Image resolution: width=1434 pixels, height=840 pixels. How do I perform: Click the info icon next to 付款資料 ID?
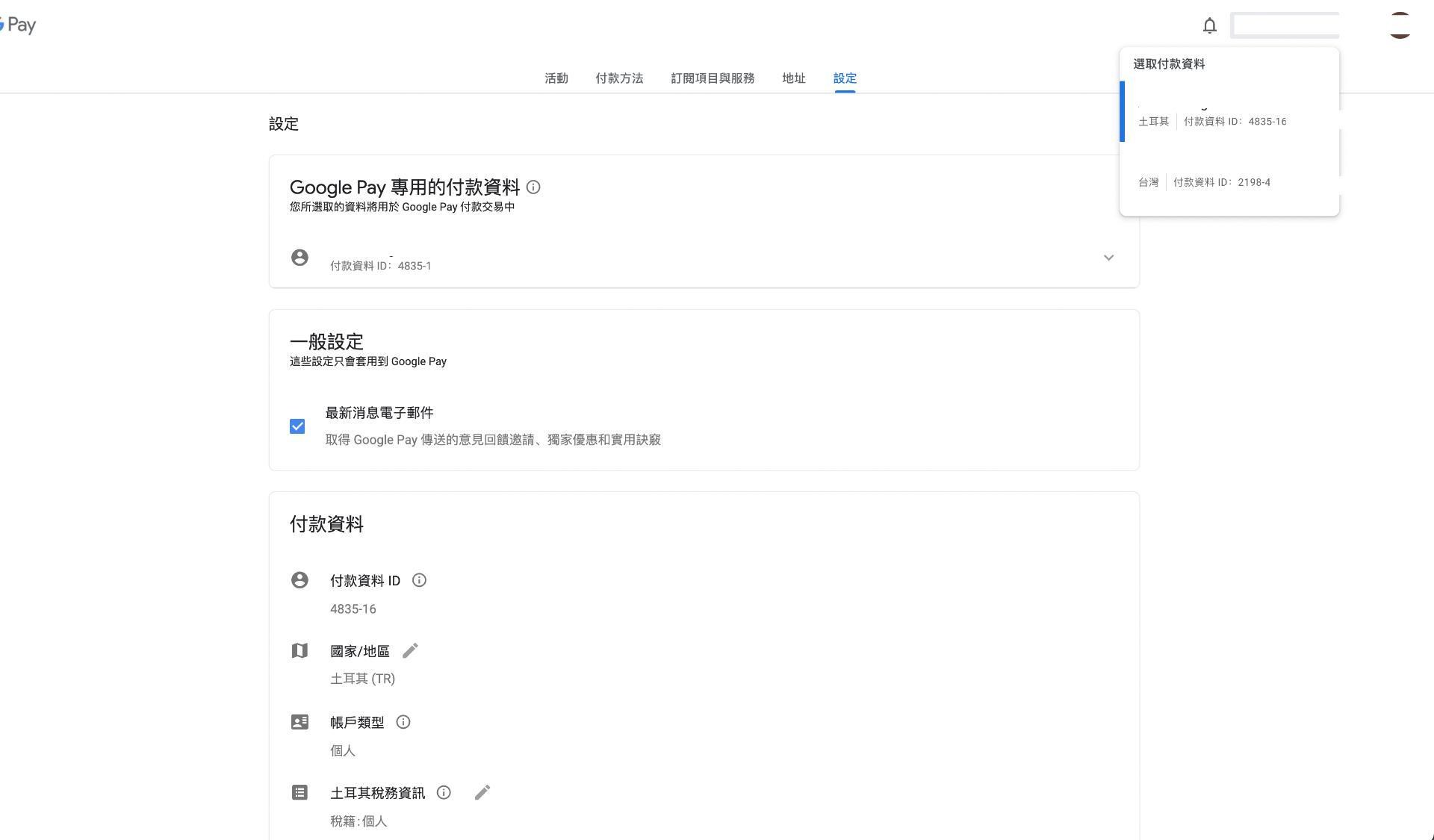pos(419,580)
